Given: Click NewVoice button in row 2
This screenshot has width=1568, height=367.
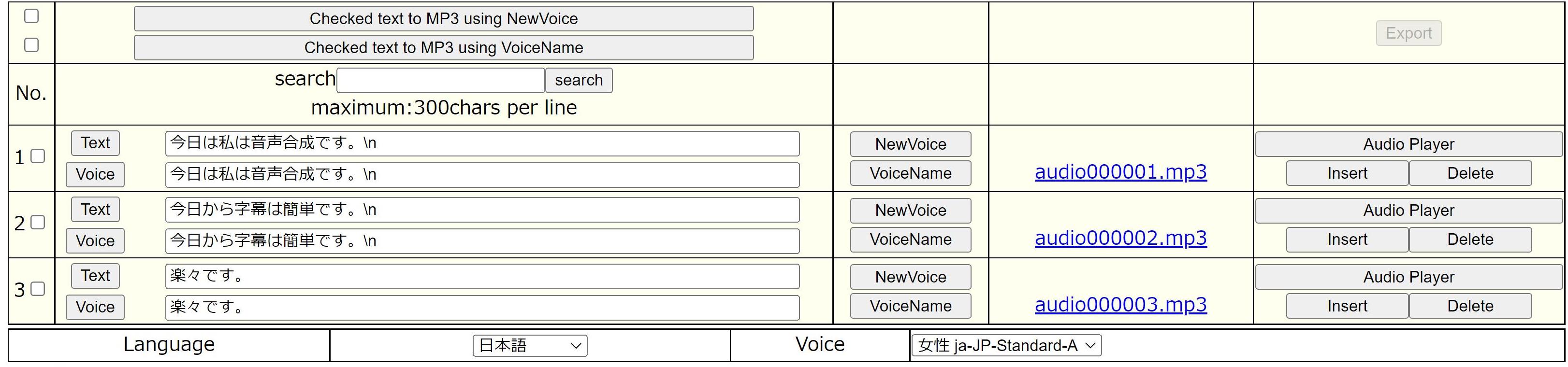Looking at the screenshot, I should tap(910, 211).
